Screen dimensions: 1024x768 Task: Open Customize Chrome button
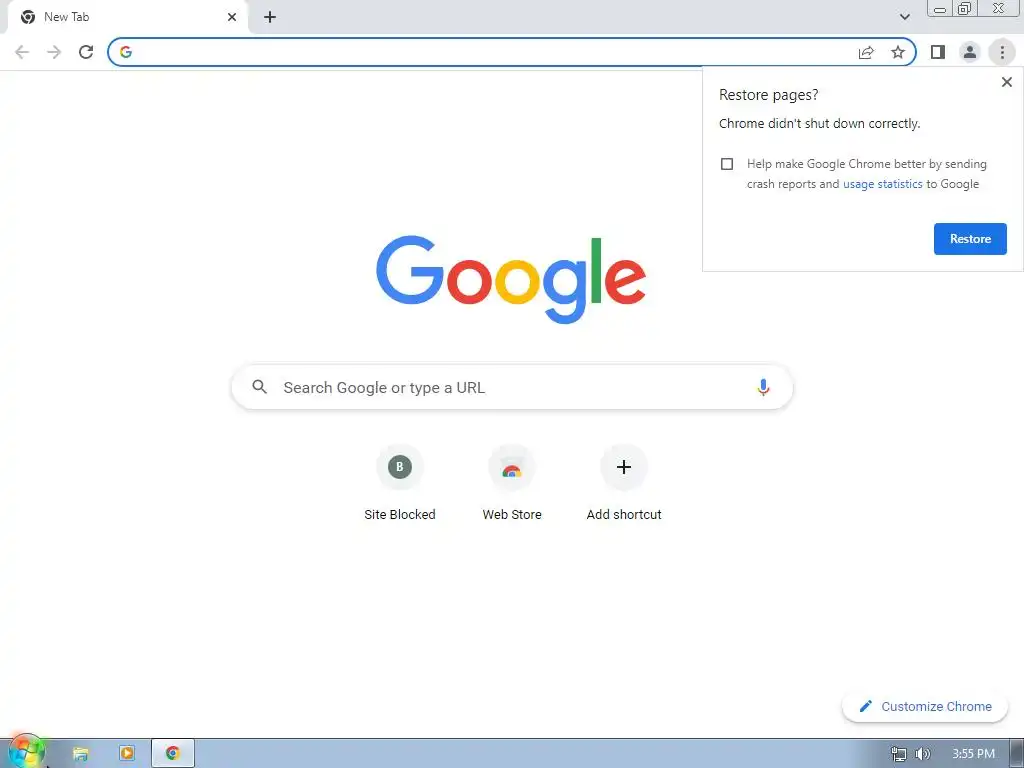(925, 707)
